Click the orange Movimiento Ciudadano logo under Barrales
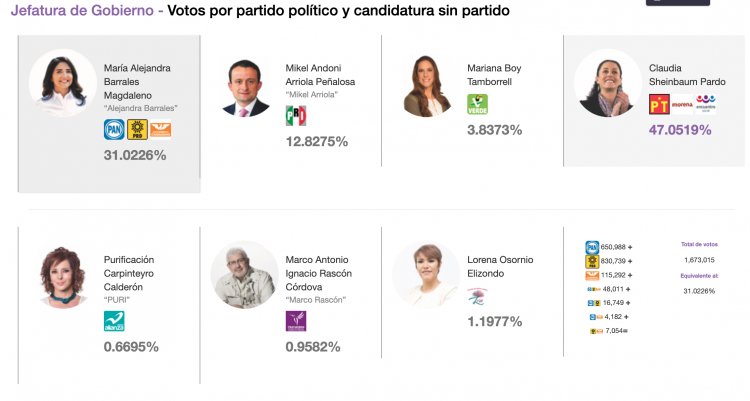 pyautogui.click(x=161, y=129)
